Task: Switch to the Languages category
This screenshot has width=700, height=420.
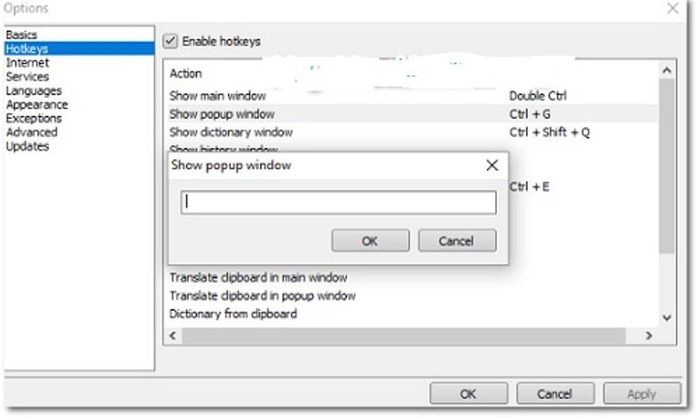Action: click(33, 91)
